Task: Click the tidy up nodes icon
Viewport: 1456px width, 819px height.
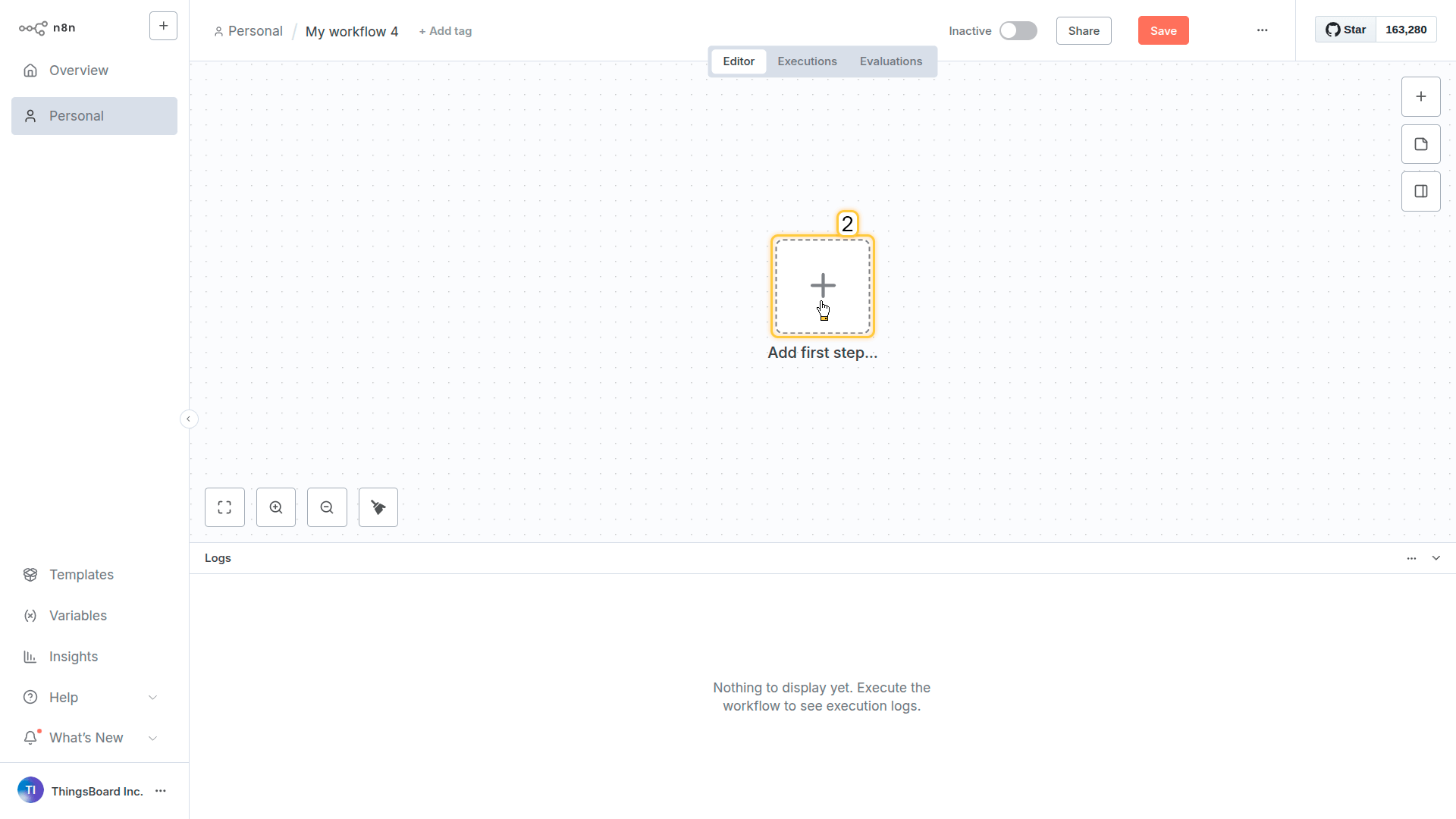Action: (x=378, y=507)
